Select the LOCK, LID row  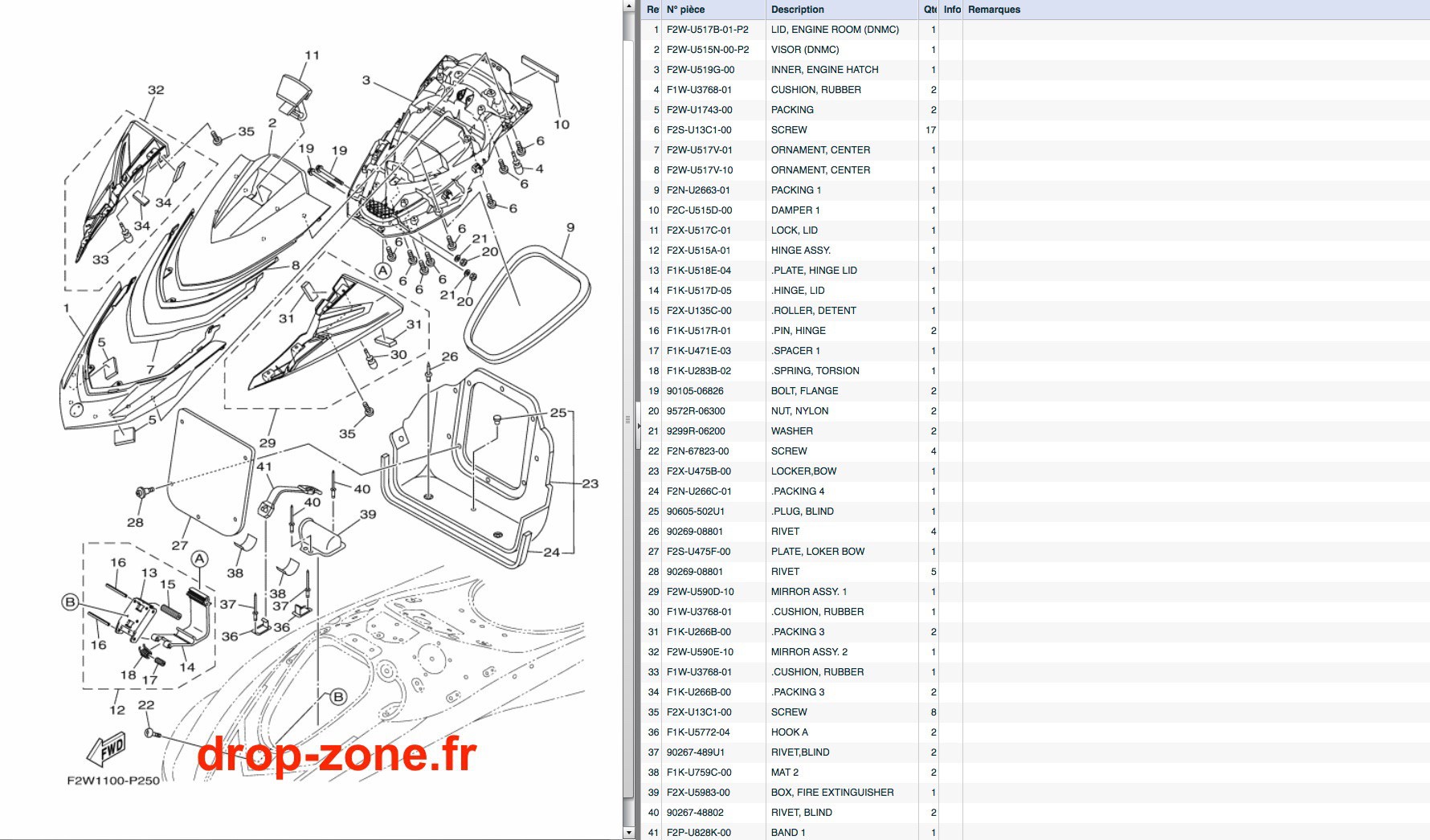point(1035,230)
